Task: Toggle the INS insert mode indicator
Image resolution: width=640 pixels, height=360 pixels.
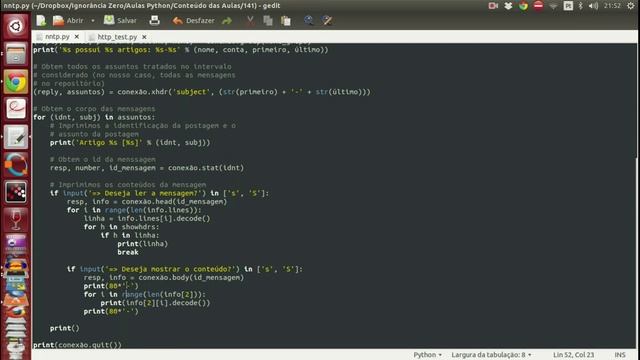Action: [620, 355]
